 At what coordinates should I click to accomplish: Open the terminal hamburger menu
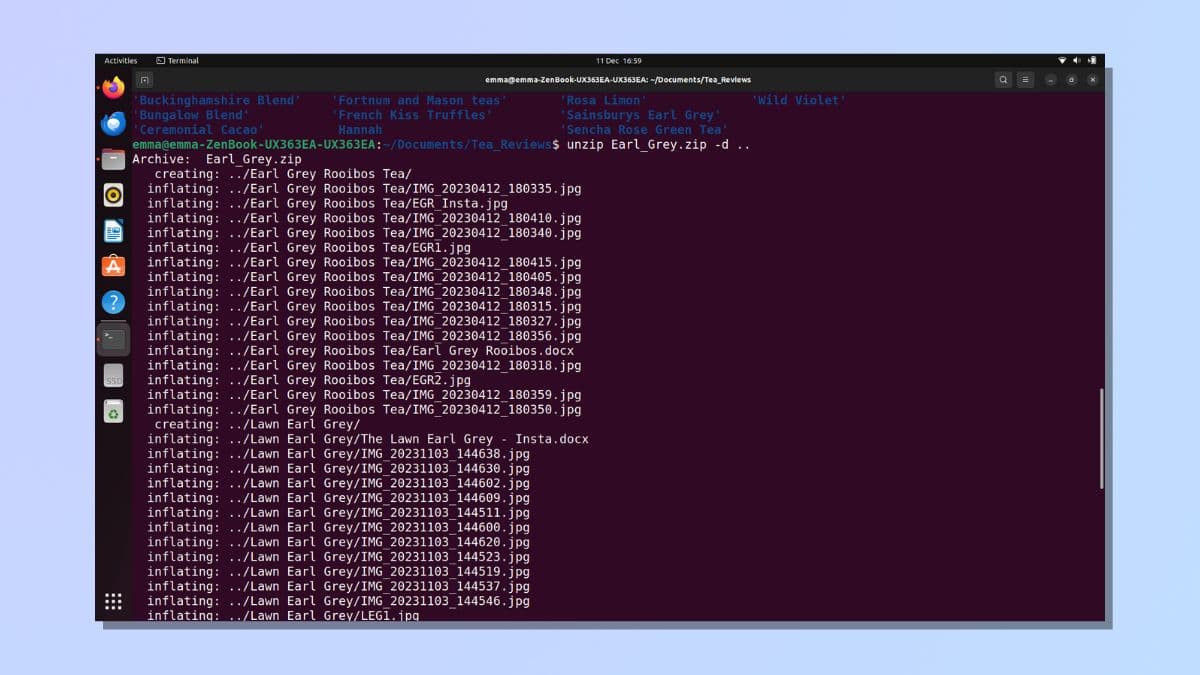point(1025,80)
